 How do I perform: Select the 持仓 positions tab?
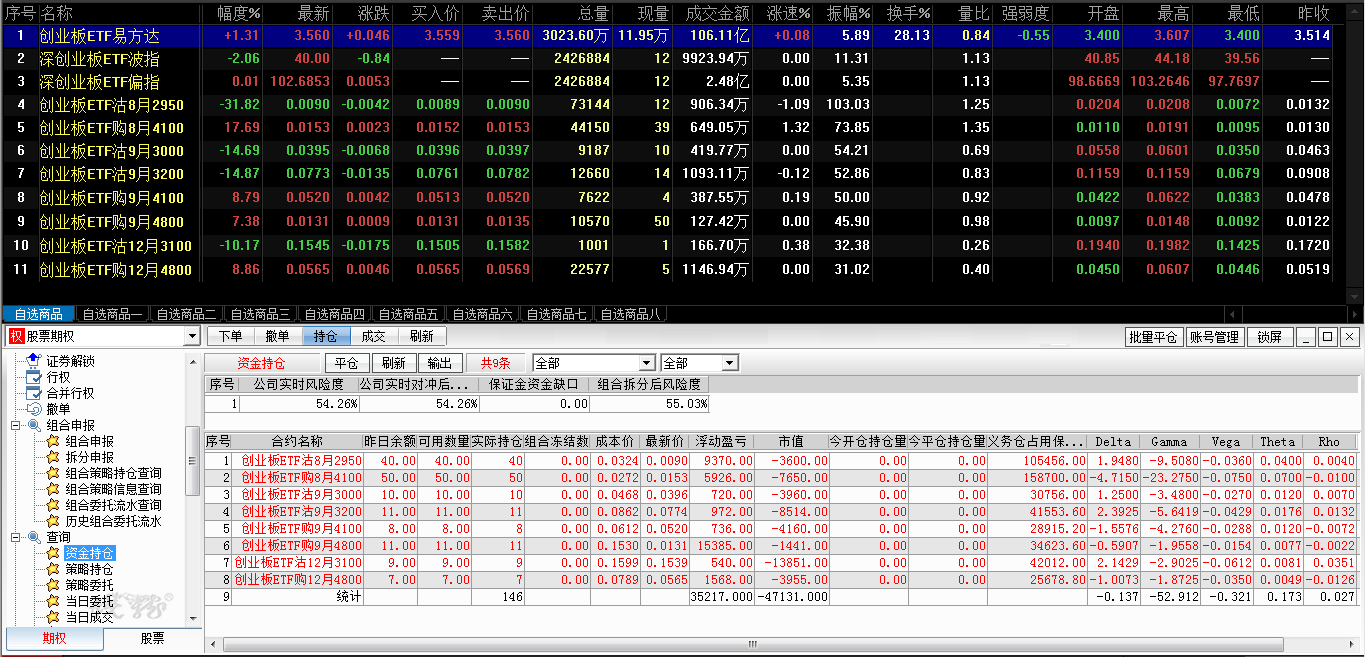pyautogui.click(x=326, y=337)
